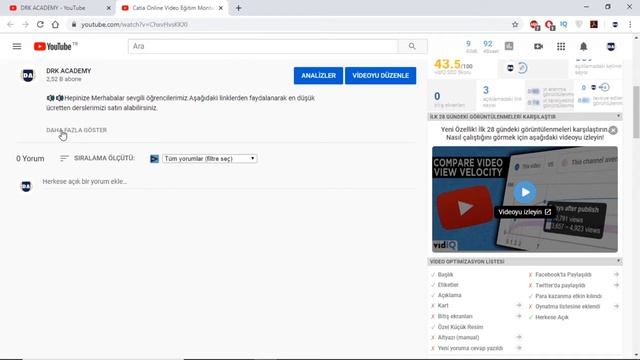Click the VİDEOYU DÜZENLE button

(x=380, y=76)
